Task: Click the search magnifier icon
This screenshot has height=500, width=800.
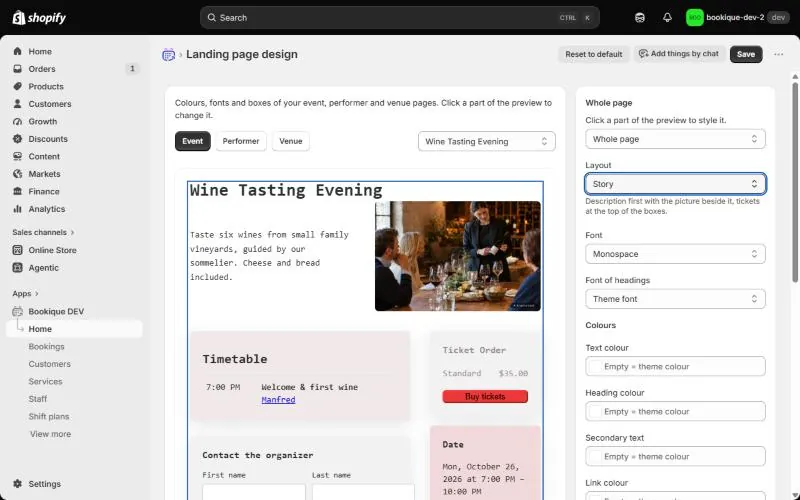Action: 211,17
